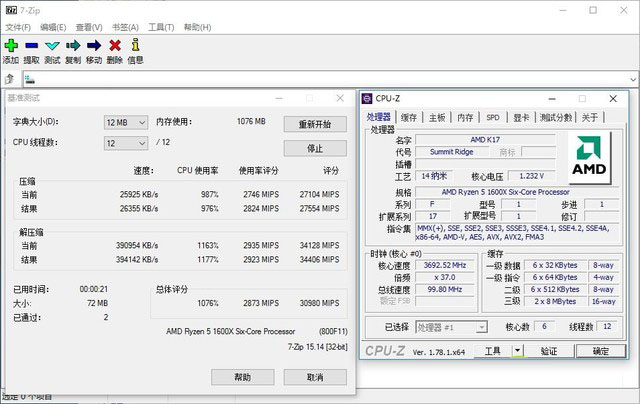This screenshot has height=404, width=640.
Task: Click the Test (测试) checkmark icon
Action: (52, 46)
